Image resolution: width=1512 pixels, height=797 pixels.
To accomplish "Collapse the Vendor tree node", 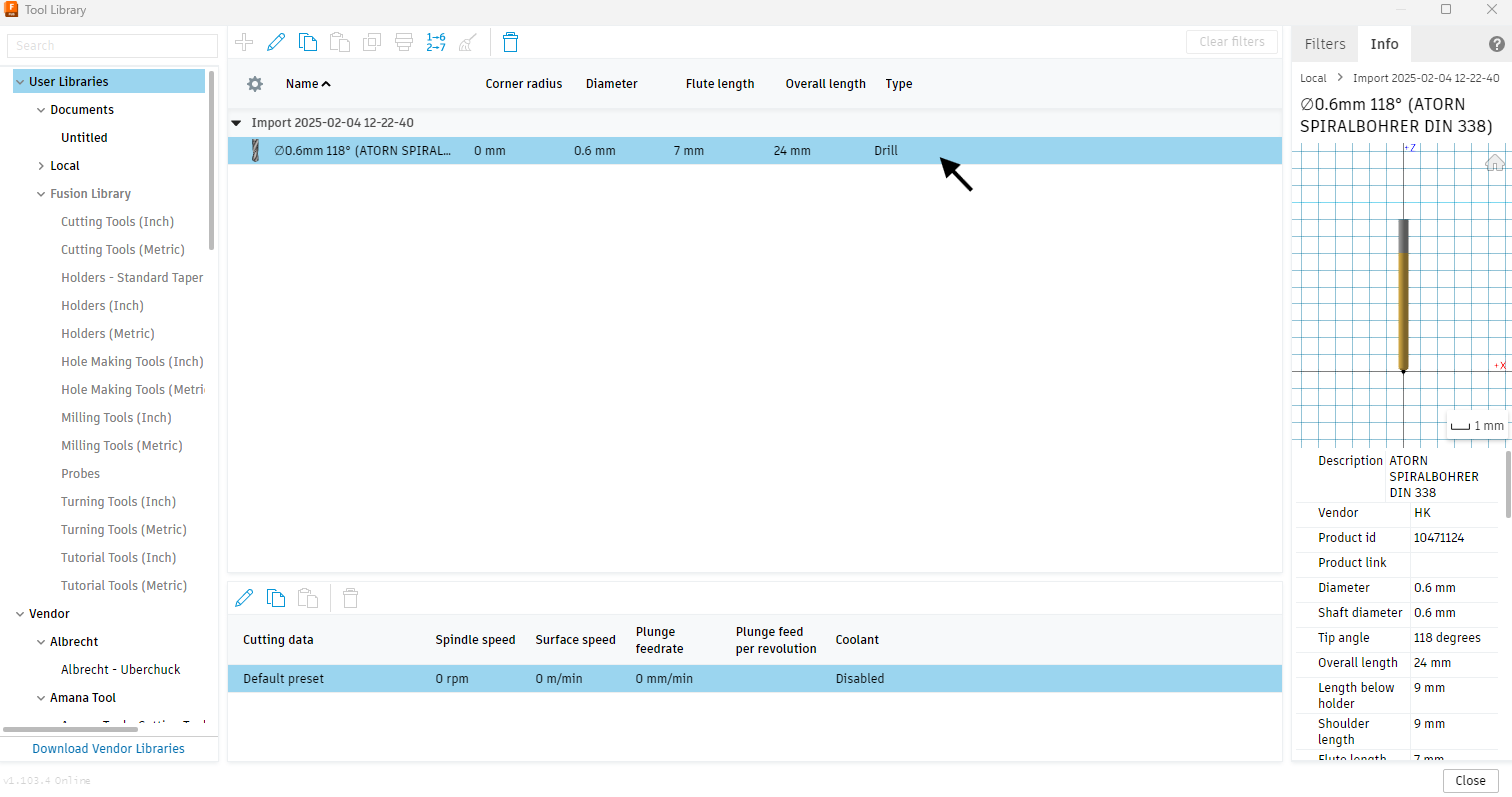I will pyautogui.click(x=20, y=614).
